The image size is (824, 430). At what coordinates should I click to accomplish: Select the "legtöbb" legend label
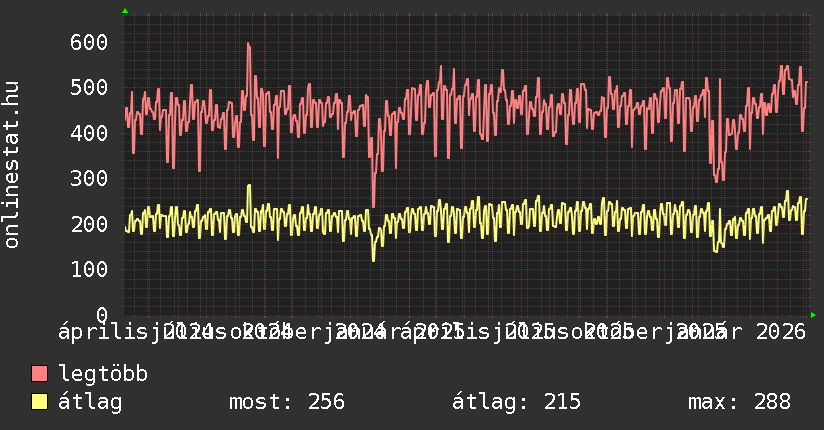click(104, 374)
